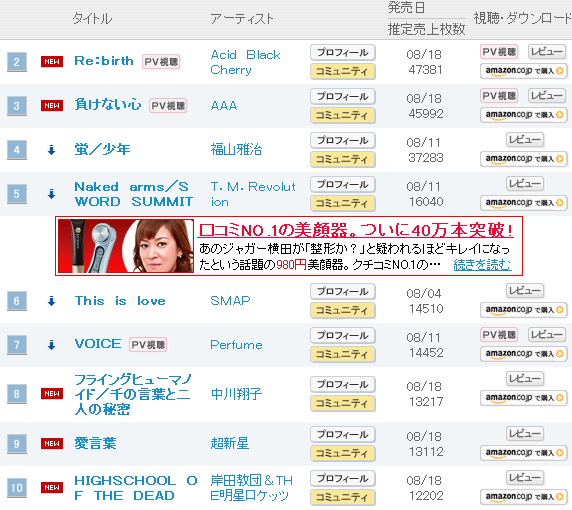Open song title 蛍/少年
Image resolution: width=572 pixels, height=510 pixels.
tap(102, 149)
